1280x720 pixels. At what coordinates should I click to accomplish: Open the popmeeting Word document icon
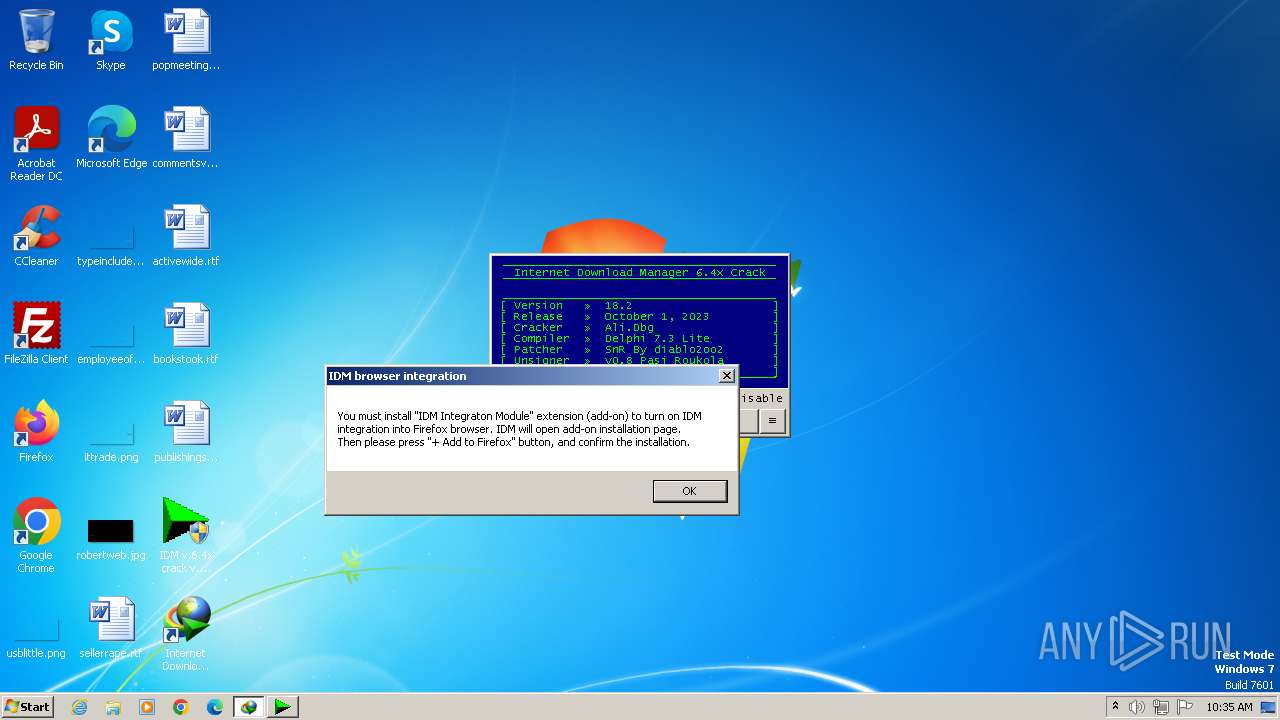pyautogui.click(x=186, y=40)
